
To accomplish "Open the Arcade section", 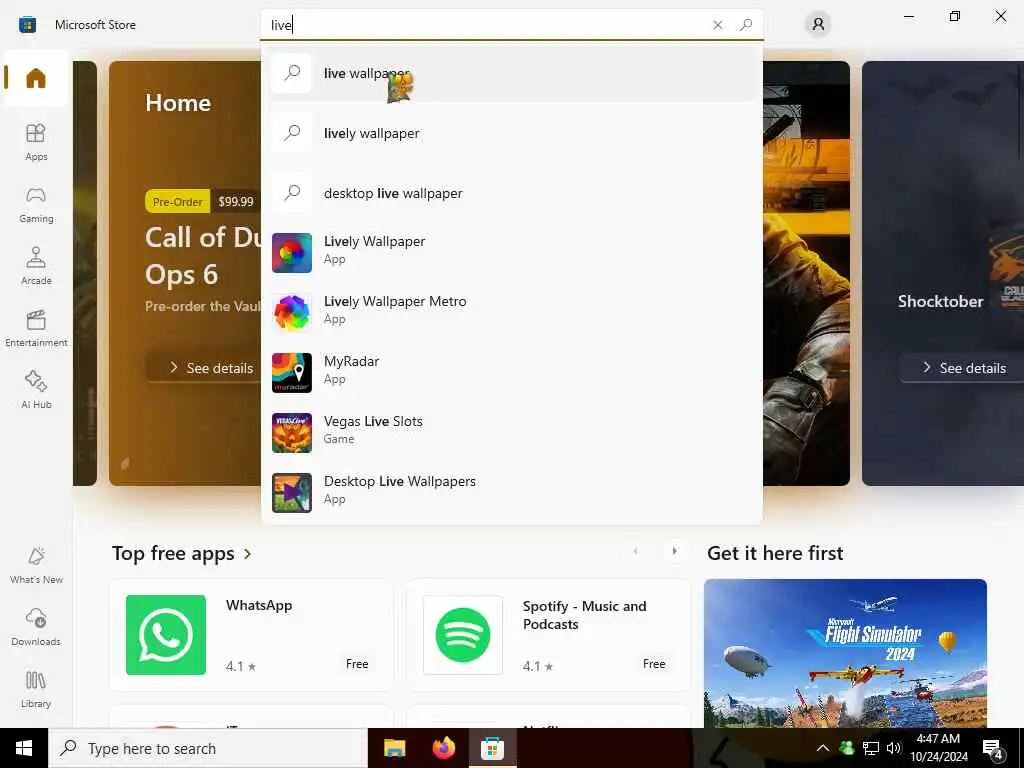I will coord(36,266).
